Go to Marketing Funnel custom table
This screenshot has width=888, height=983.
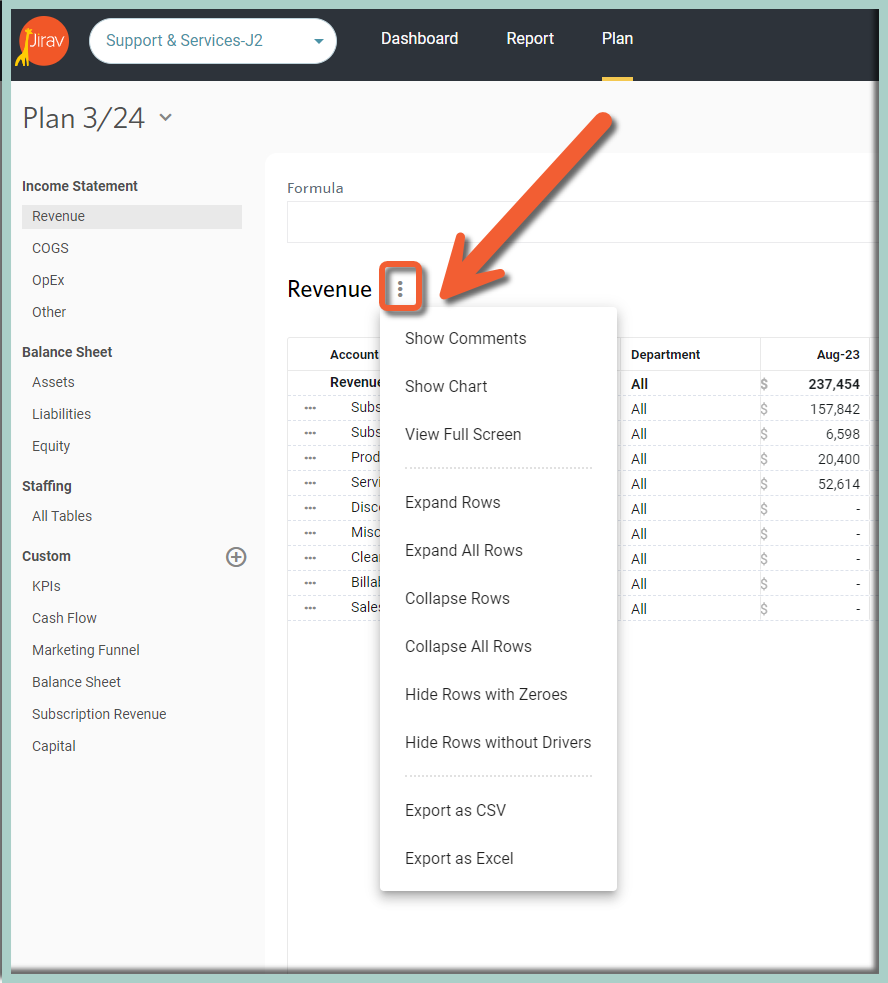tap(86, 650)
